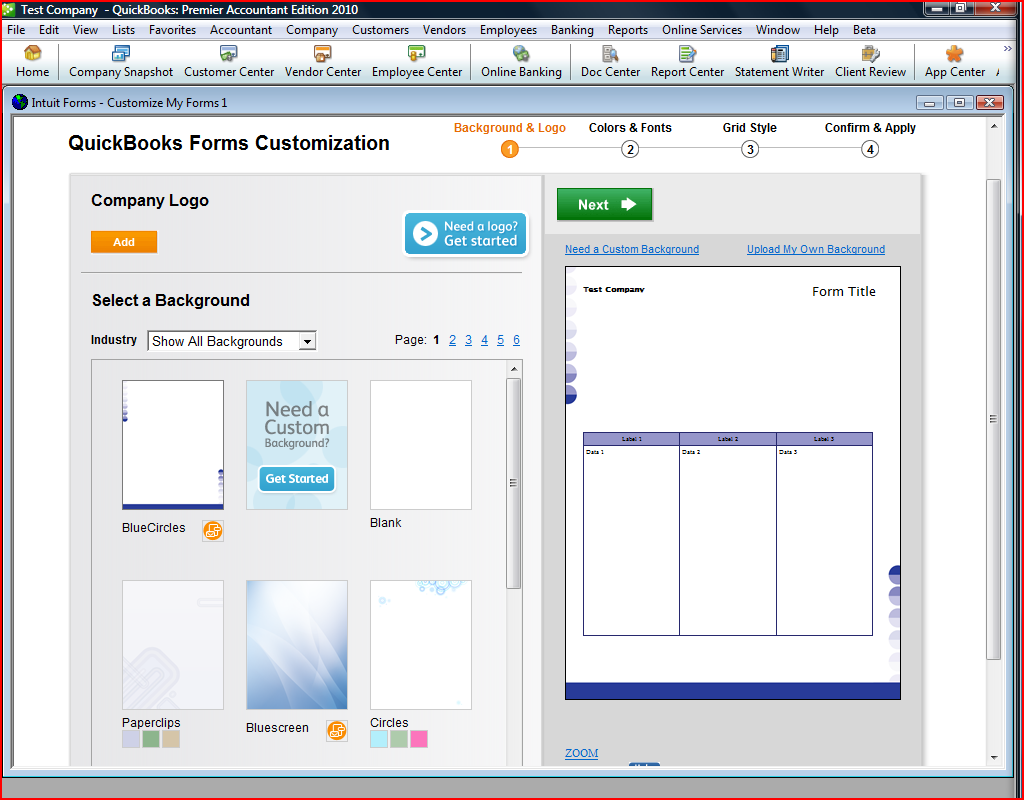The image size is (1024, 800).
Task: Open the Banking menu
Action: 572,30
